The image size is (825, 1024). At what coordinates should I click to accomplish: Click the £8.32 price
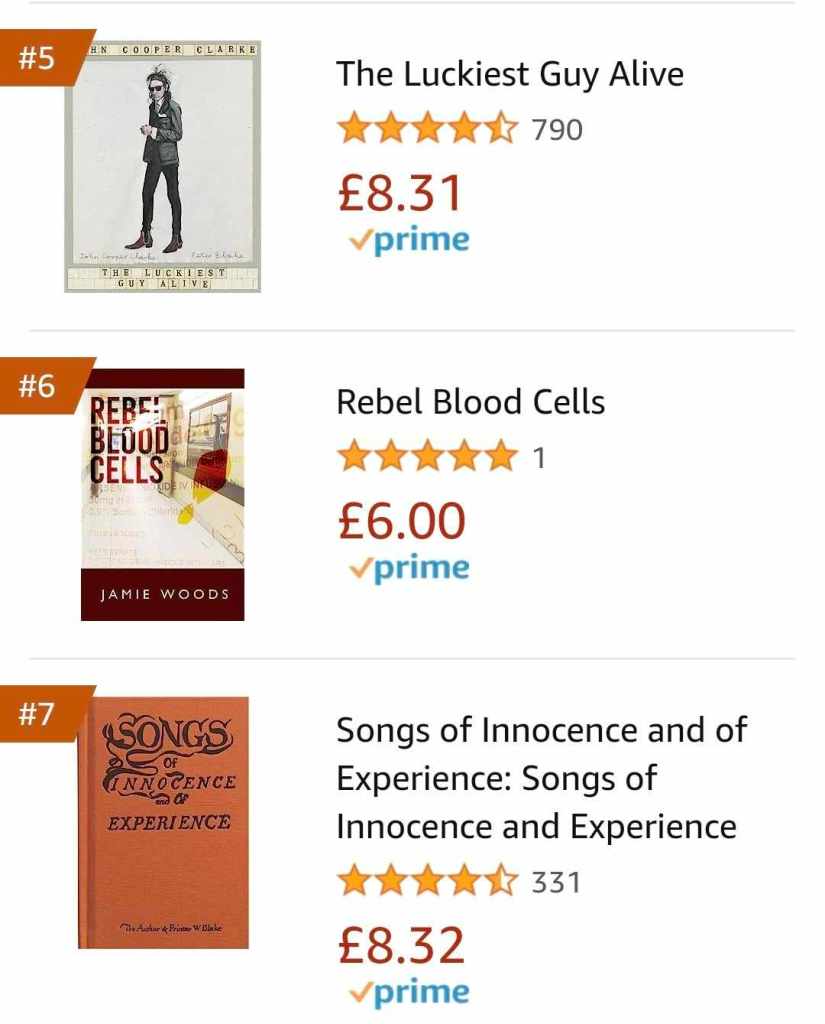tap(401, 945)
